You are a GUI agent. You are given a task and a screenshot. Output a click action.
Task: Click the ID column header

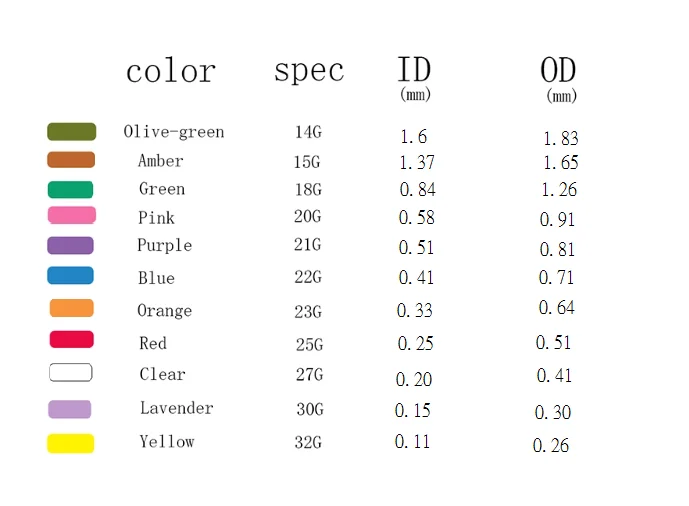[414, 70]
